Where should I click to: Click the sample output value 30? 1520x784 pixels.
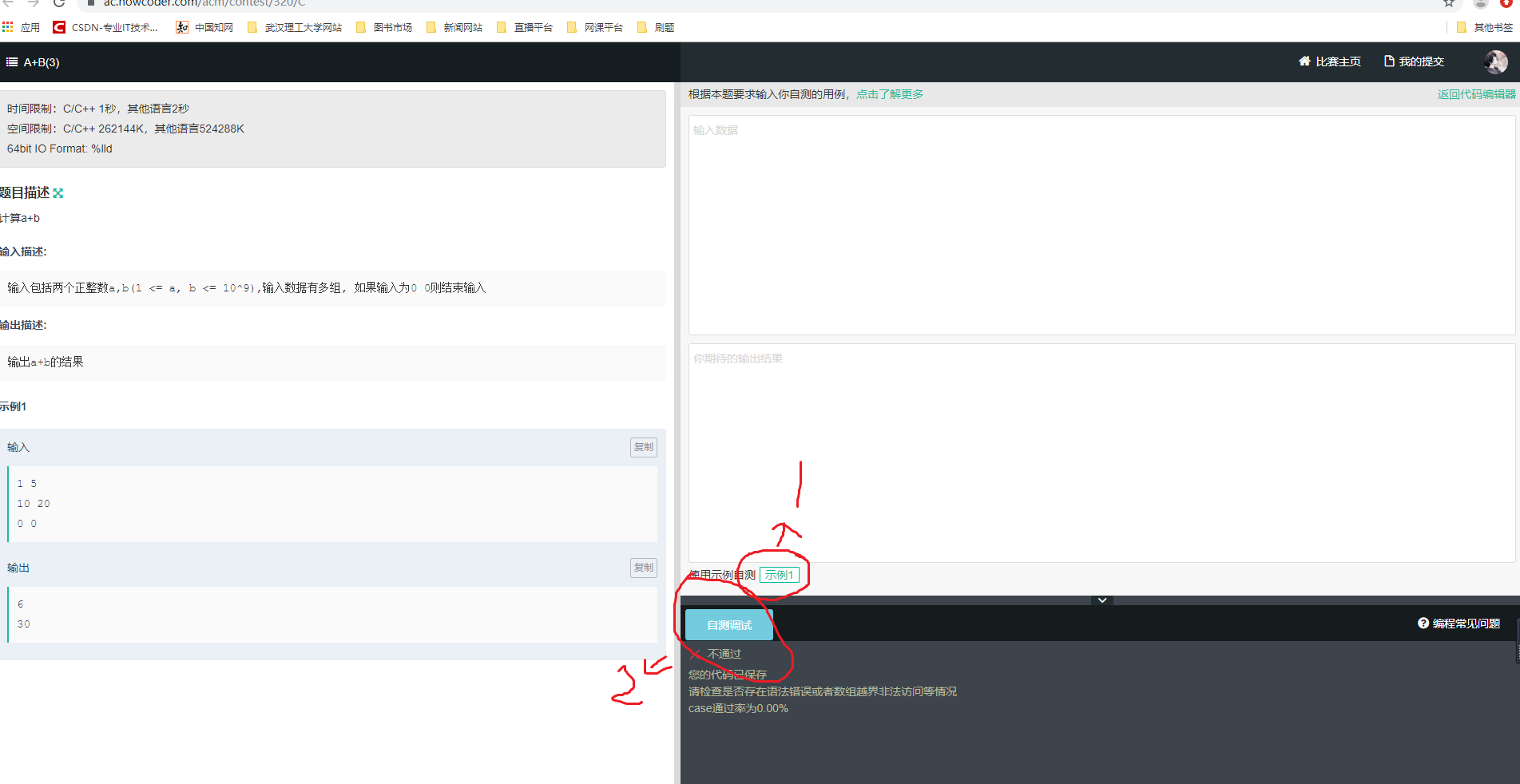[x=23, y=624]
